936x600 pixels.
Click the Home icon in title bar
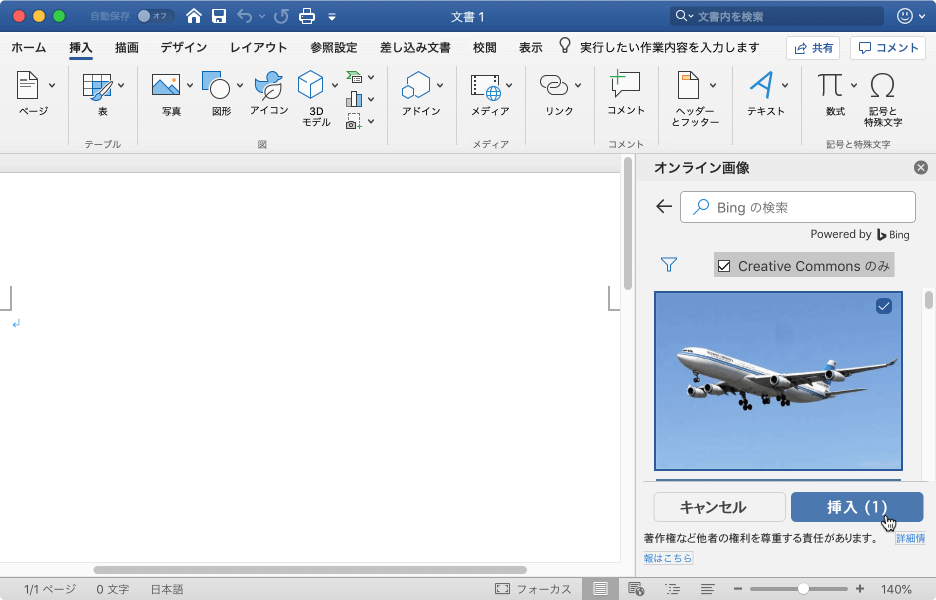pyautogui.click(x=193, y=16)
